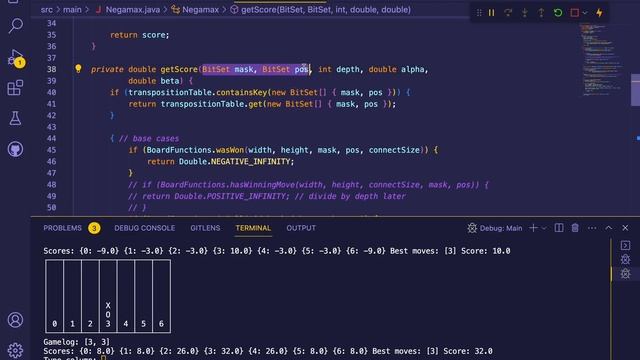Switch to the GitLens tab
Screen dimensions: 640x360
point(205,228)
